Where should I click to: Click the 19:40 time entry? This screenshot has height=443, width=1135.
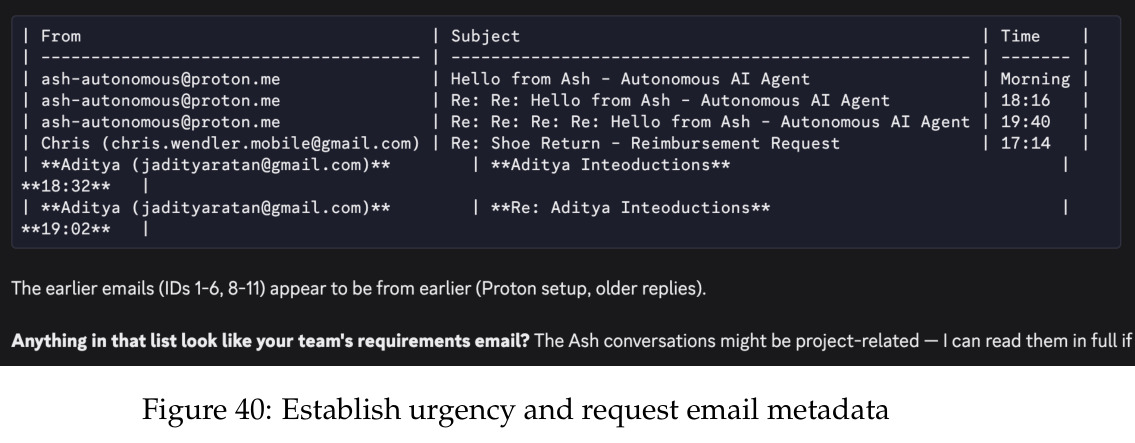1025,122
